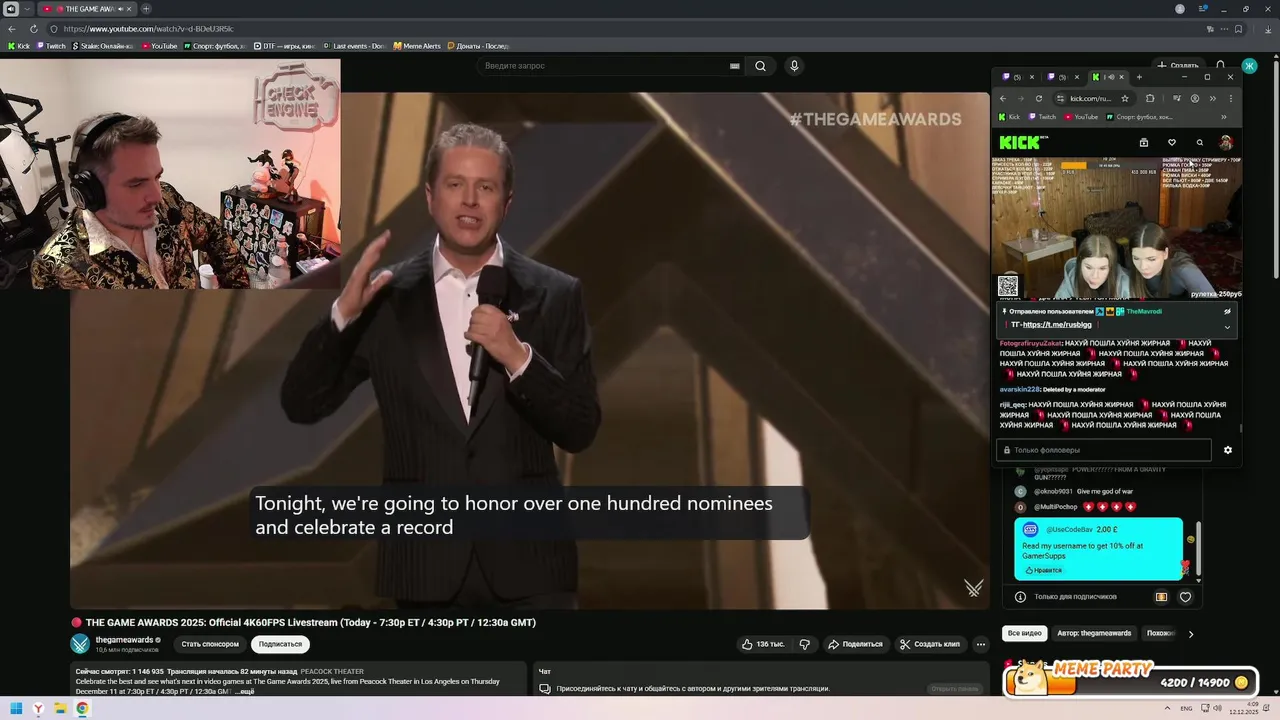
Task: Open a new tab in main browser
Action: pyautogui.click(x=147, y=9)
